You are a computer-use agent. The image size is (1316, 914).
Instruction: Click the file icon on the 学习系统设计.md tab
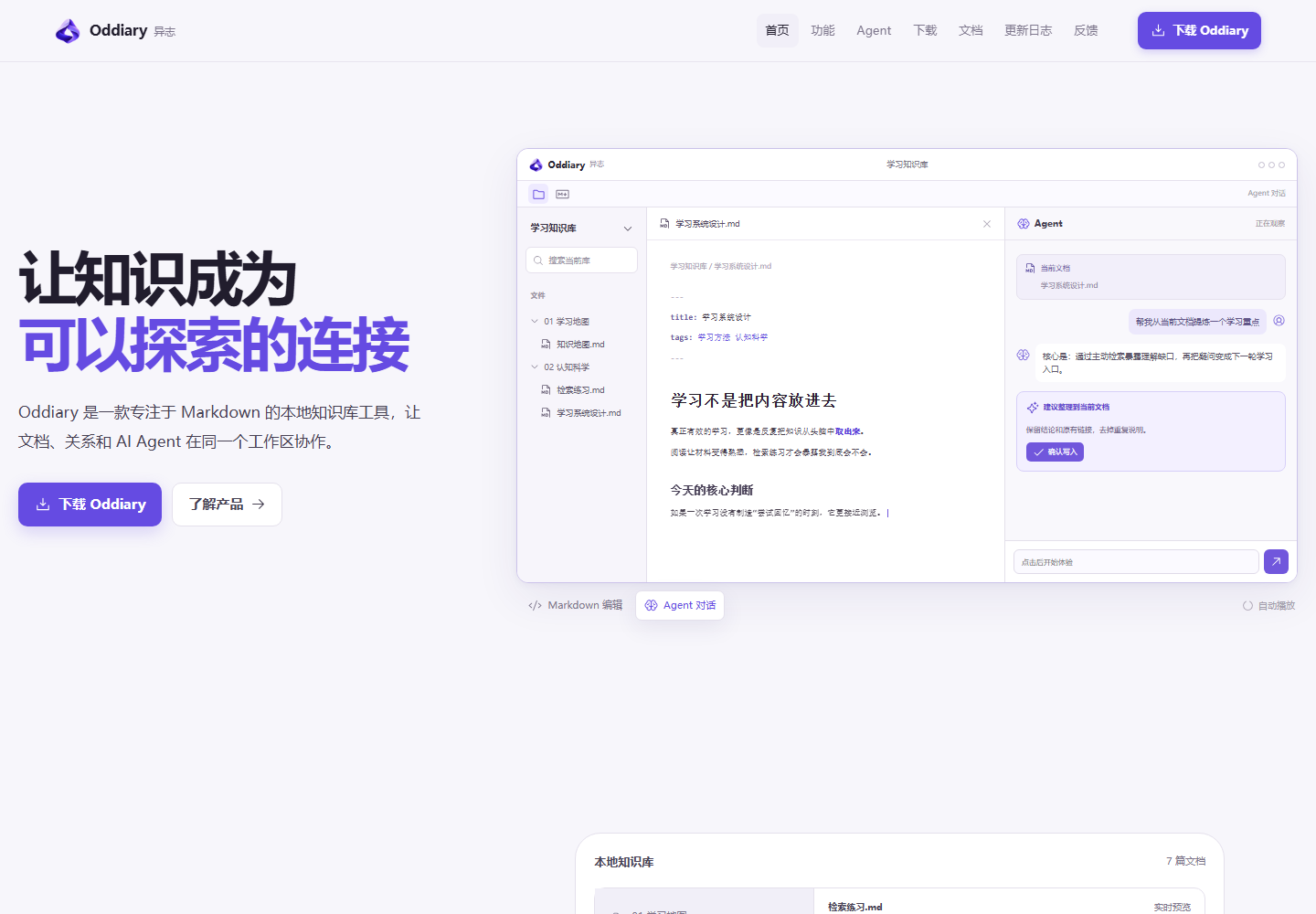[x=664, y=224]
